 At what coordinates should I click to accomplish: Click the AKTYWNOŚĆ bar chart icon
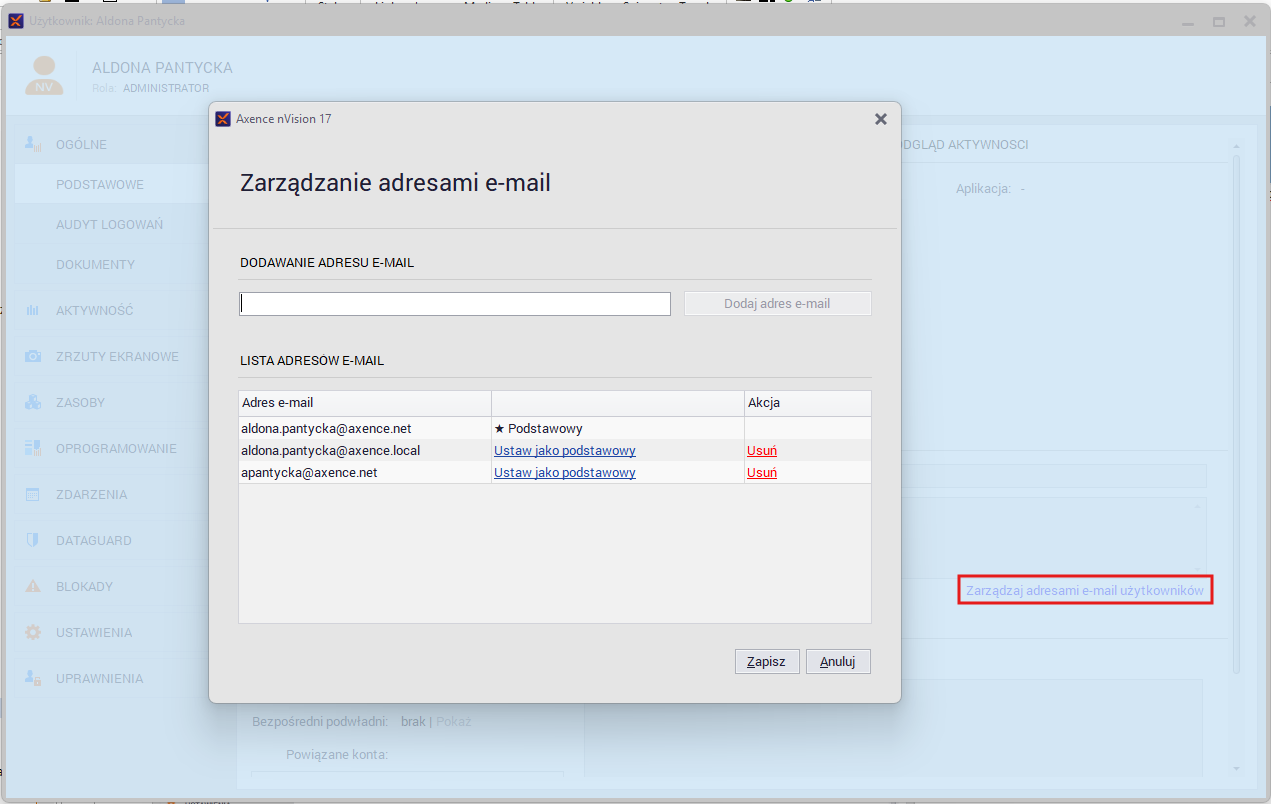(33, 311)
